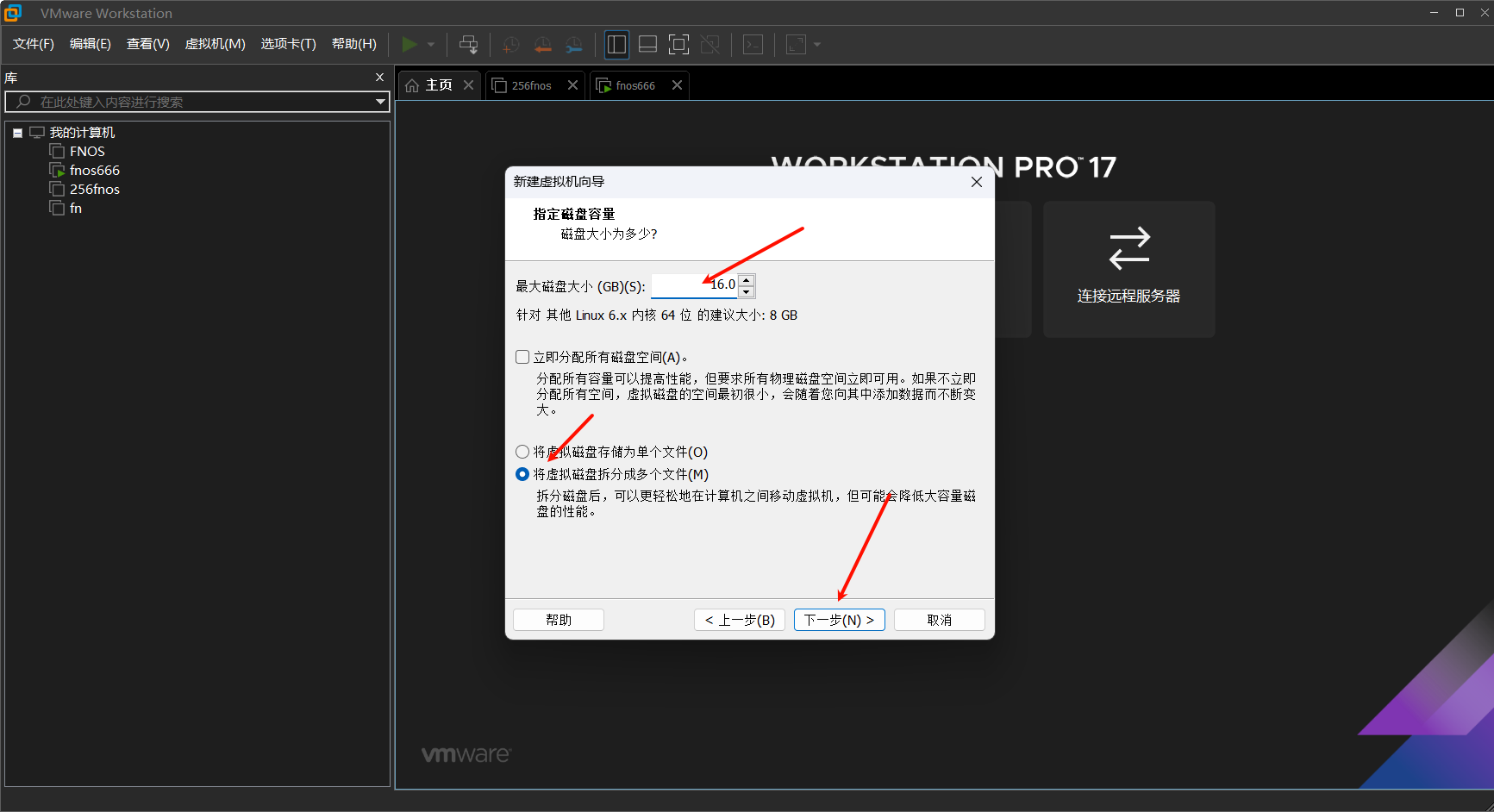
Task: Click the VMware Workstation app icon in title bar
Action: (12, 13)
